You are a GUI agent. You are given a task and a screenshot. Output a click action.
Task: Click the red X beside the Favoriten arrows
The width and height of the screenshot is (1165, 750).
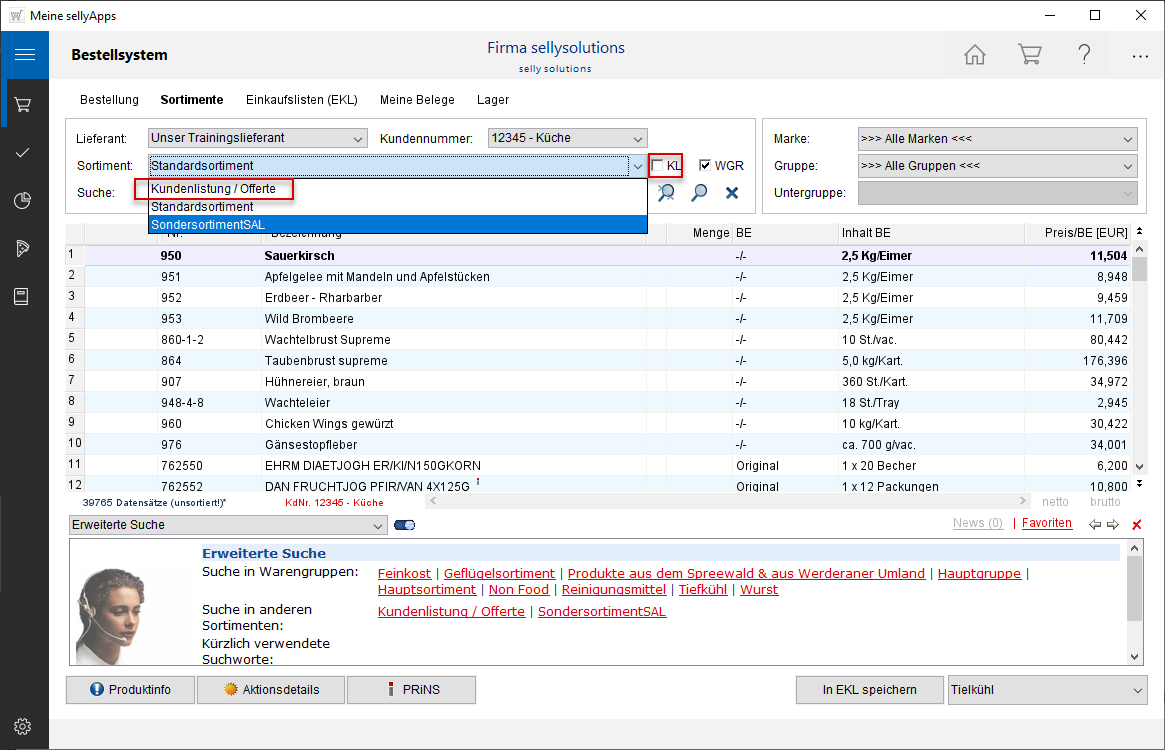(1136, 525)
